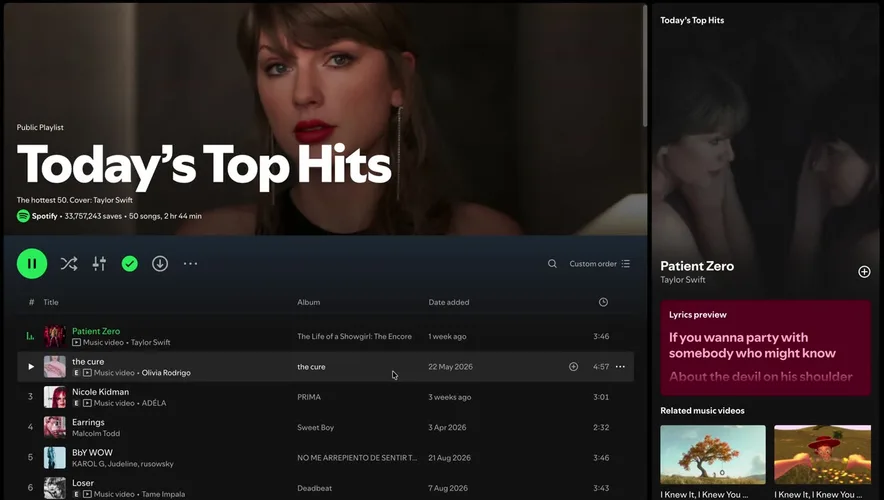
Task: Select the BbY WOW track title
Action: [x=92, y=453]
